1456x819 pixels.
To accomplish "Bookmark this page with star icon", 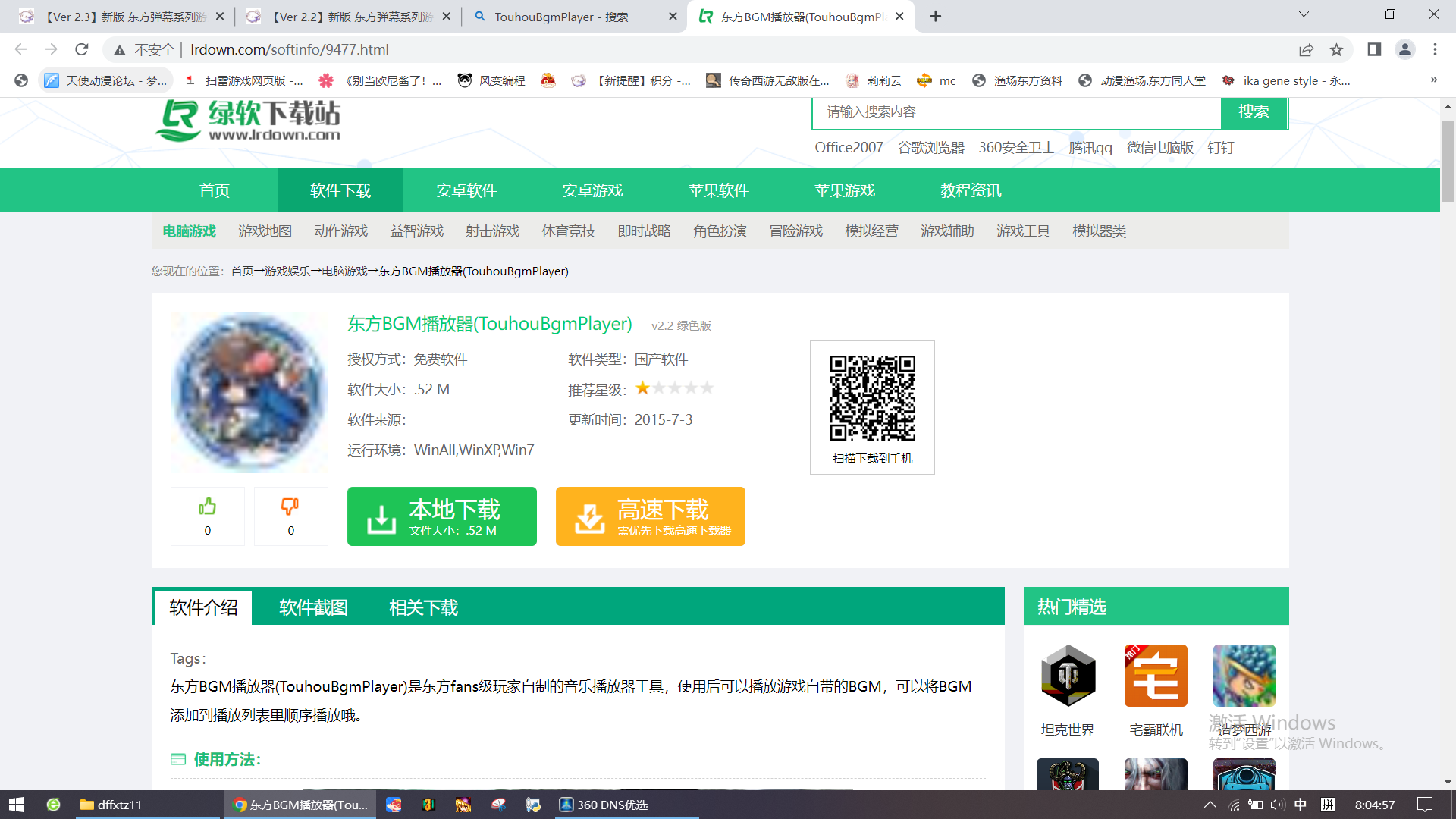I will click(1336, 50).
